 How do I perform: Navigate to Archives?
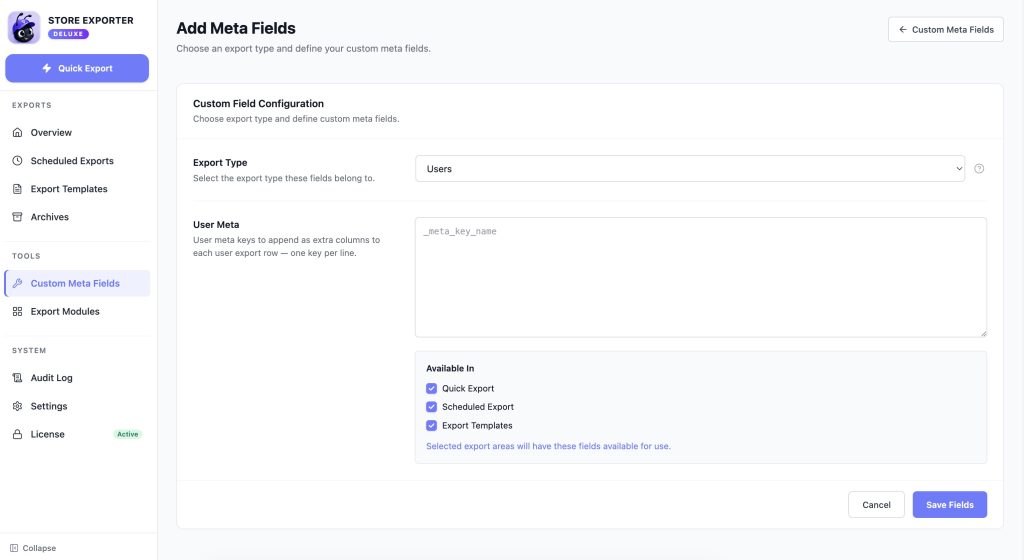[x=77, y=217]
